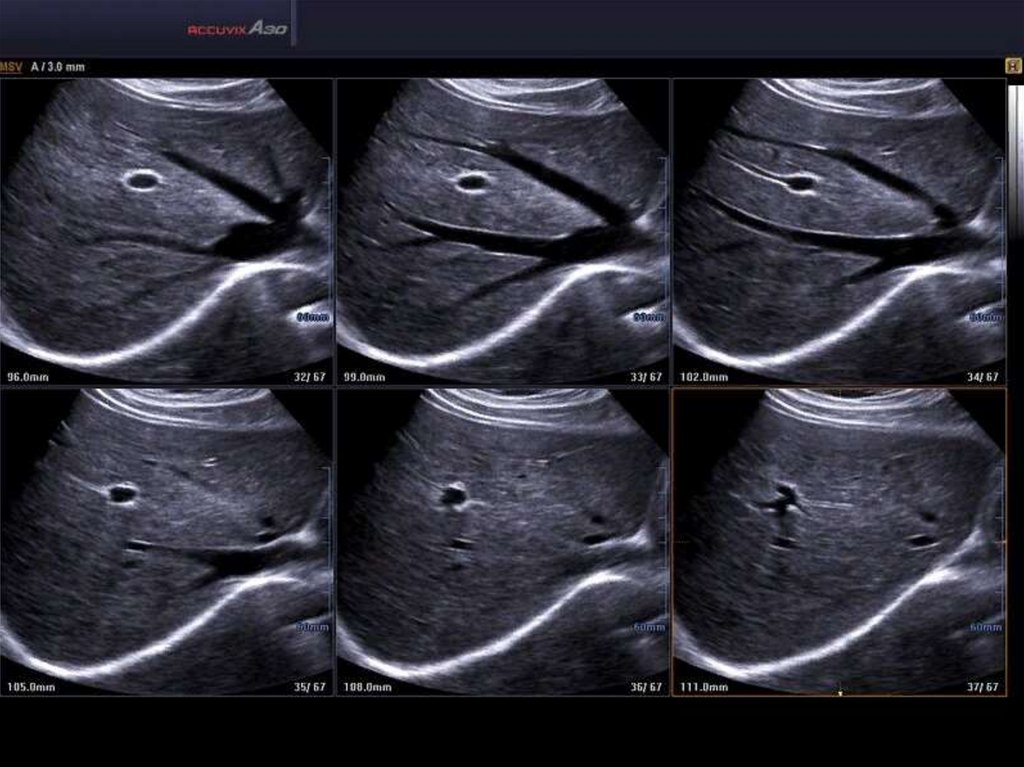This screenshot has width=1024, height=767.
Task: Select slice thumbnail 33/67 at 99.0mm
Action: click(503, 231)
